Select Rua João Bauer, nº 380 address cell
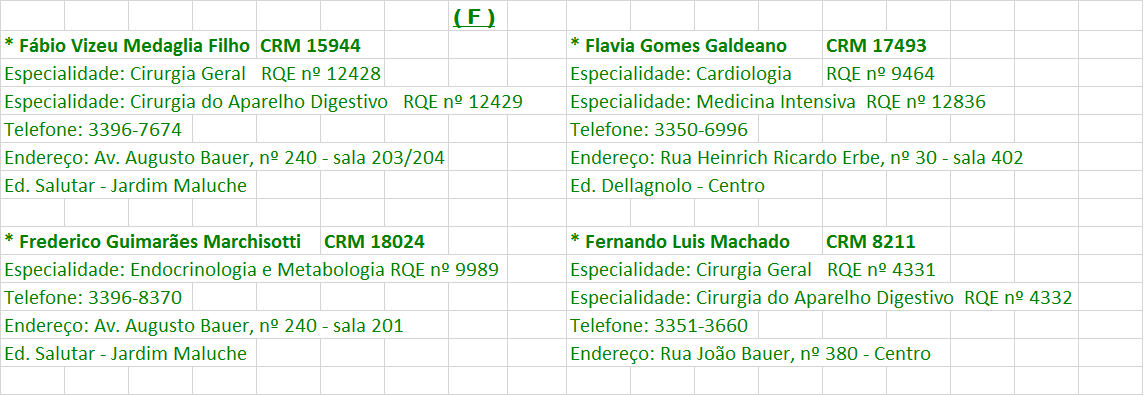This screenshot has width=1144, height=395. click(x=750, y=354)
